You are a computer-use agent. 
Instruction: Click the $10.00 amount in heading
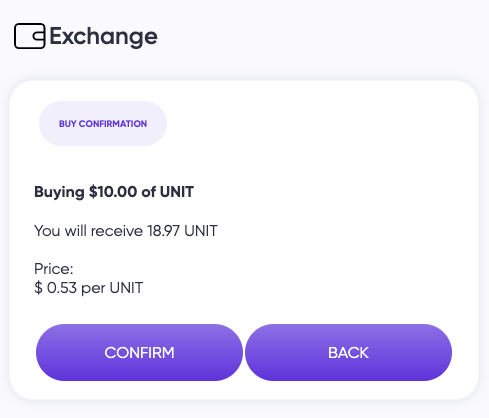[113, 192]
